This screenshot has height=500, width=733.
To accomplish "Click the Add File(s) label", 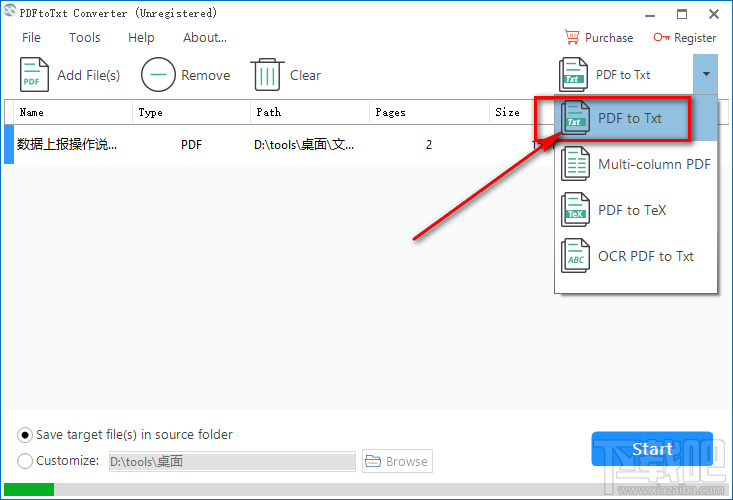I will [x=89, y=75].
